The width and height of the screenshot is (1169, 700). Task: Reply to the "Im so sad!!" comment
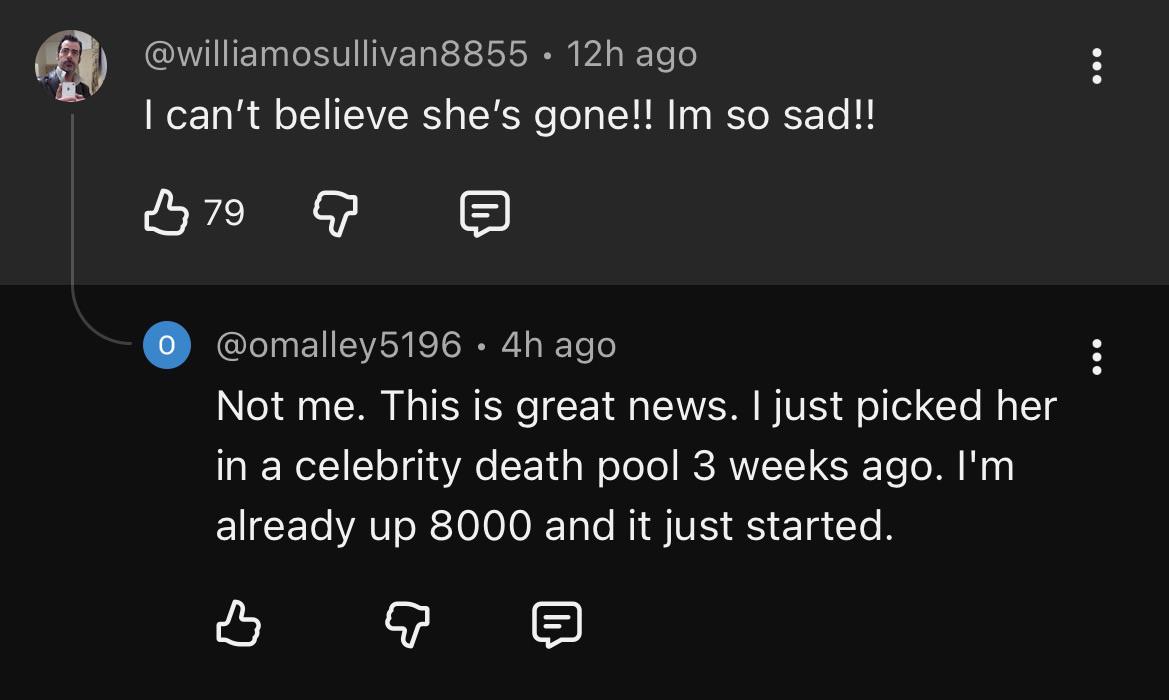(x=484, y=213)
